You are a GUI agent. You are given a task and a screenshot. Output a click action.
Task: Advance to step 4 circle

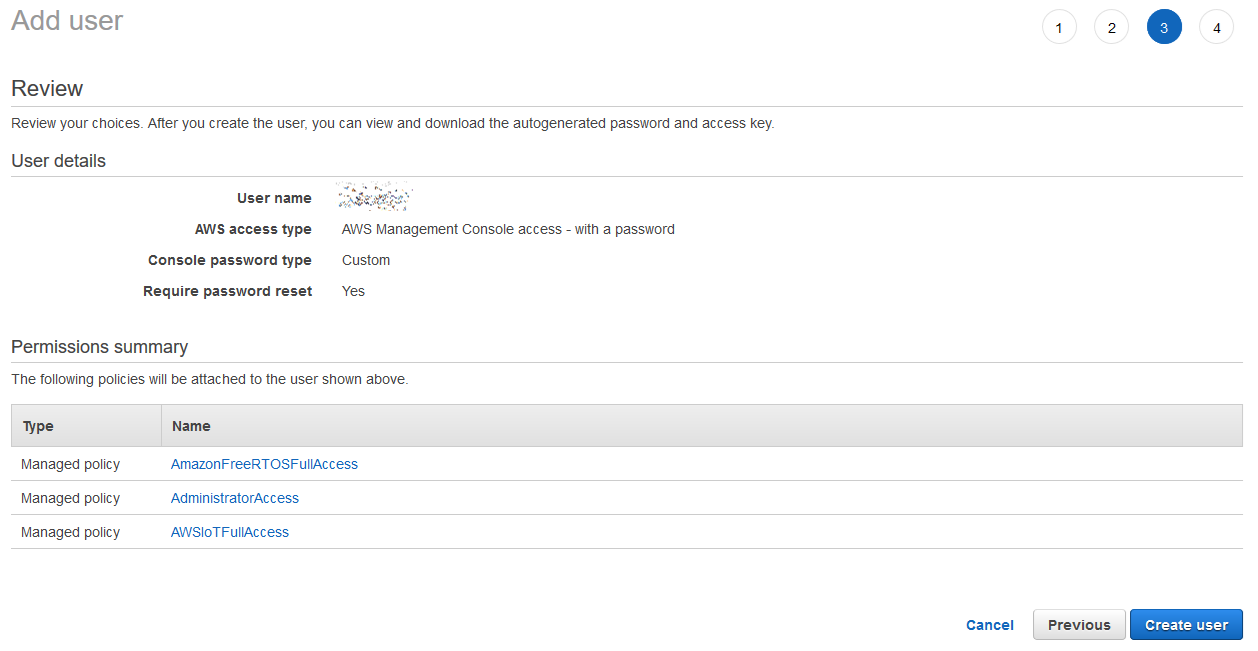pos(1216,28)
